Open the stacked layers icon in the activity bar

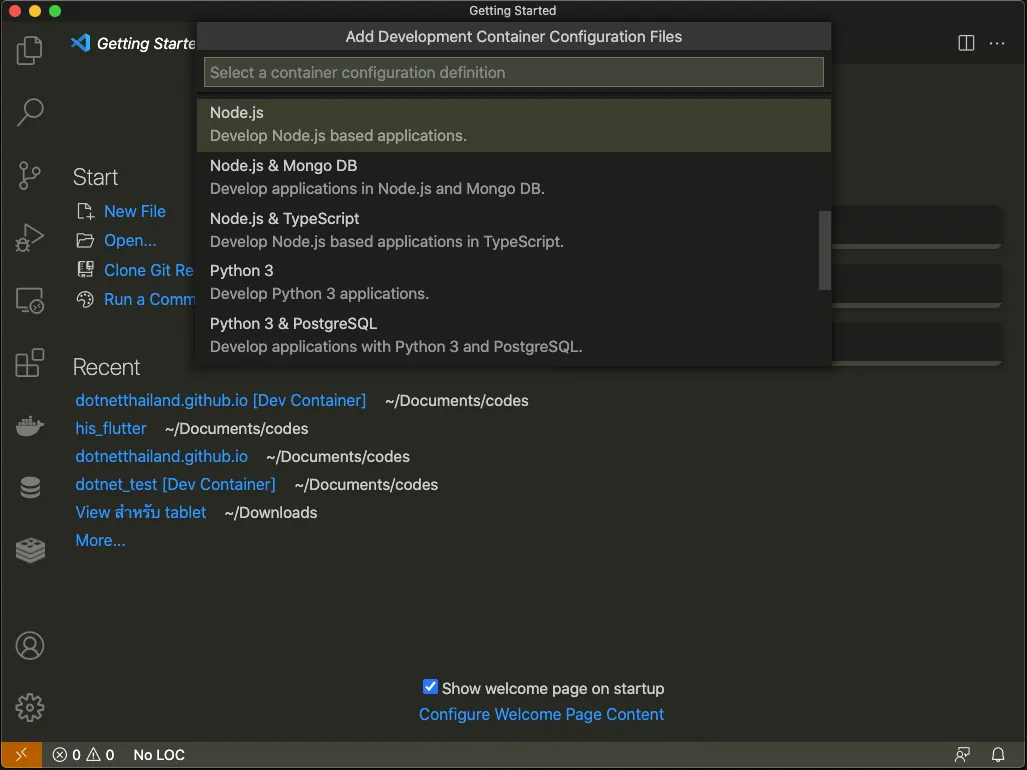click(30, 550)
